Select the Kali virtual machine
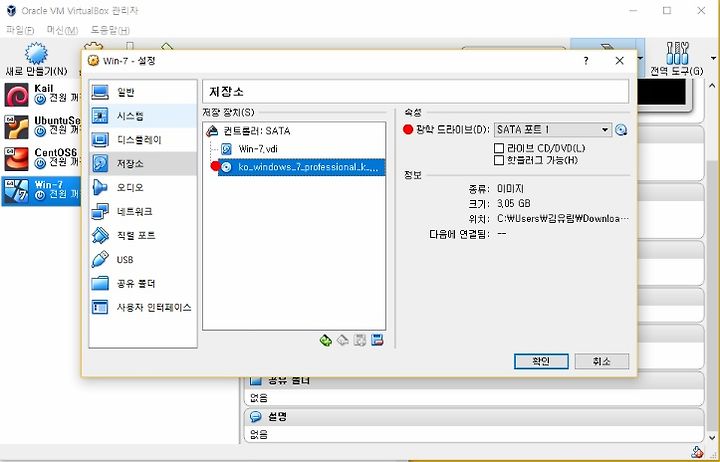Image resolution: width=720 pixels, height=462 pixels. click(41, 94)
